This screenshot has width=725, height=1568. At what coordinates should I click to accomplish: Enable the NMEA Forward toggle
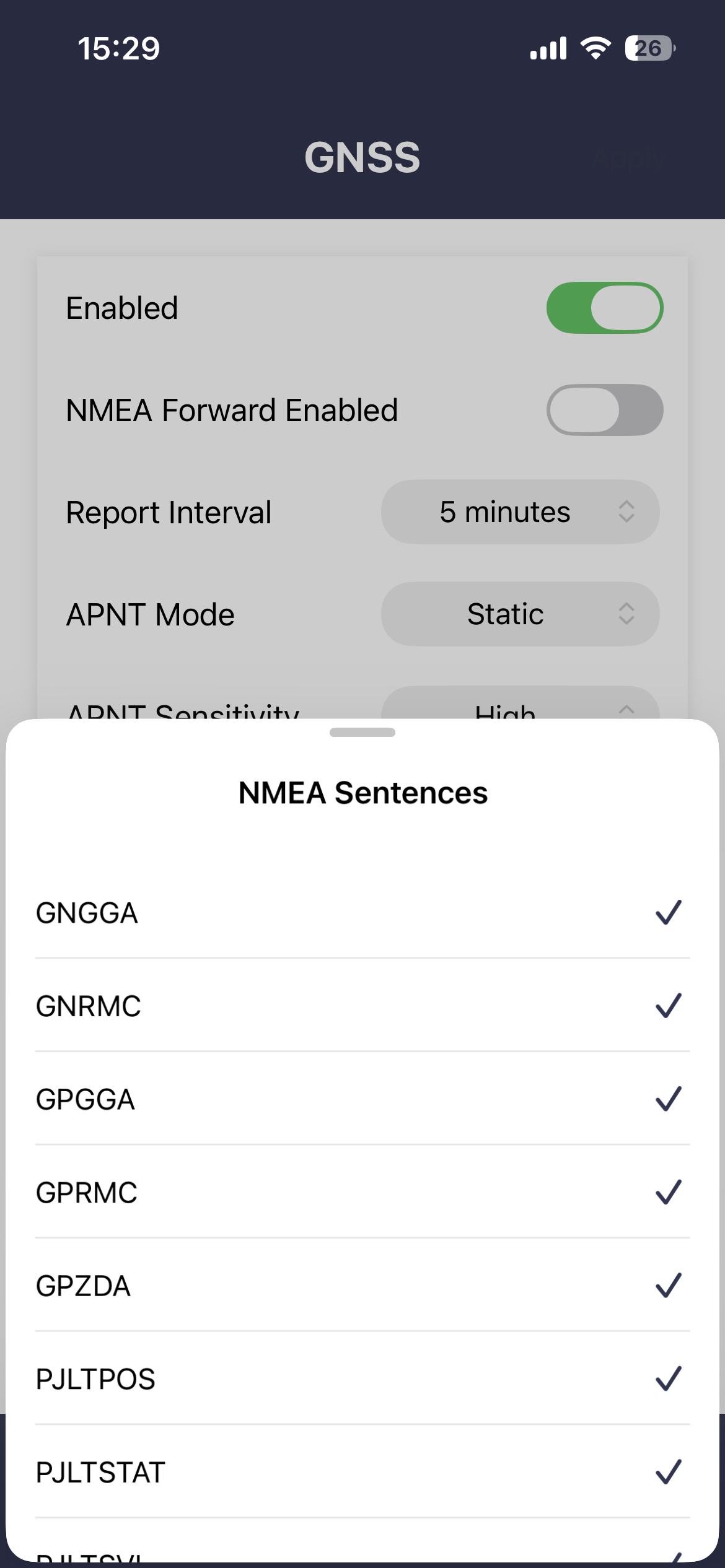(x=604, y=410)
